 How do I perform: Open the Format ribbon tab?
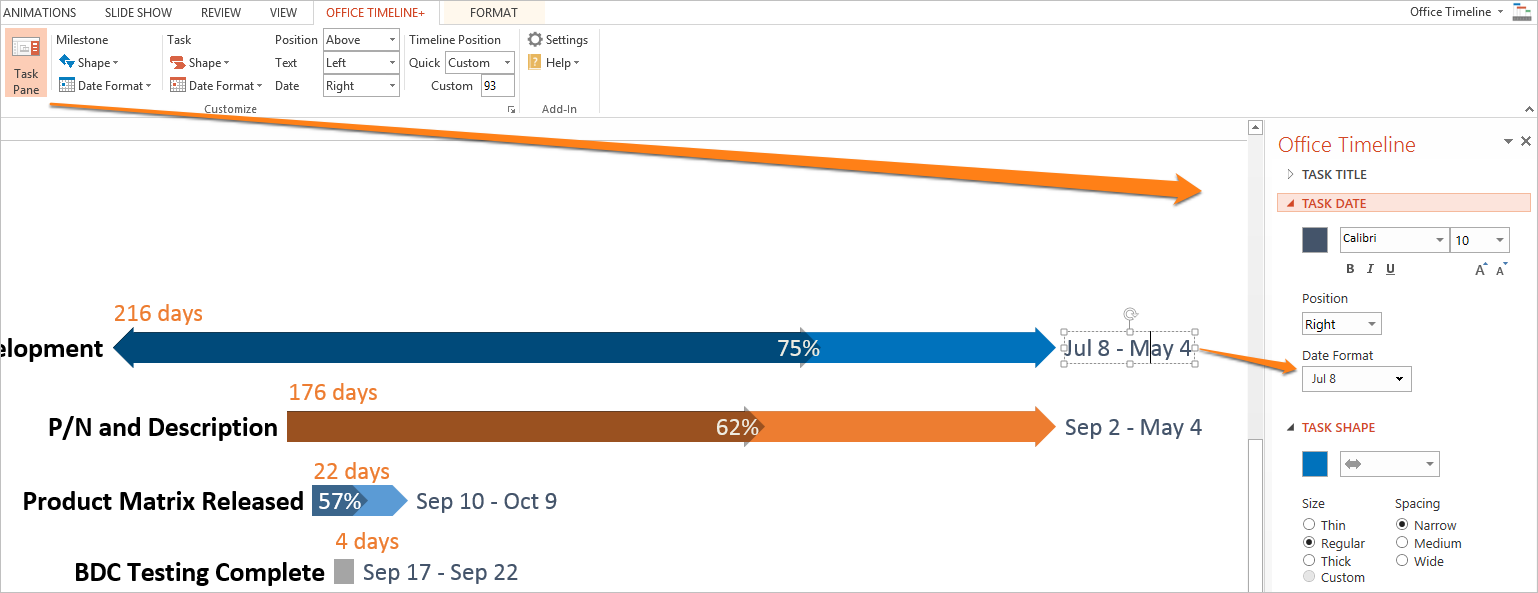494,13
